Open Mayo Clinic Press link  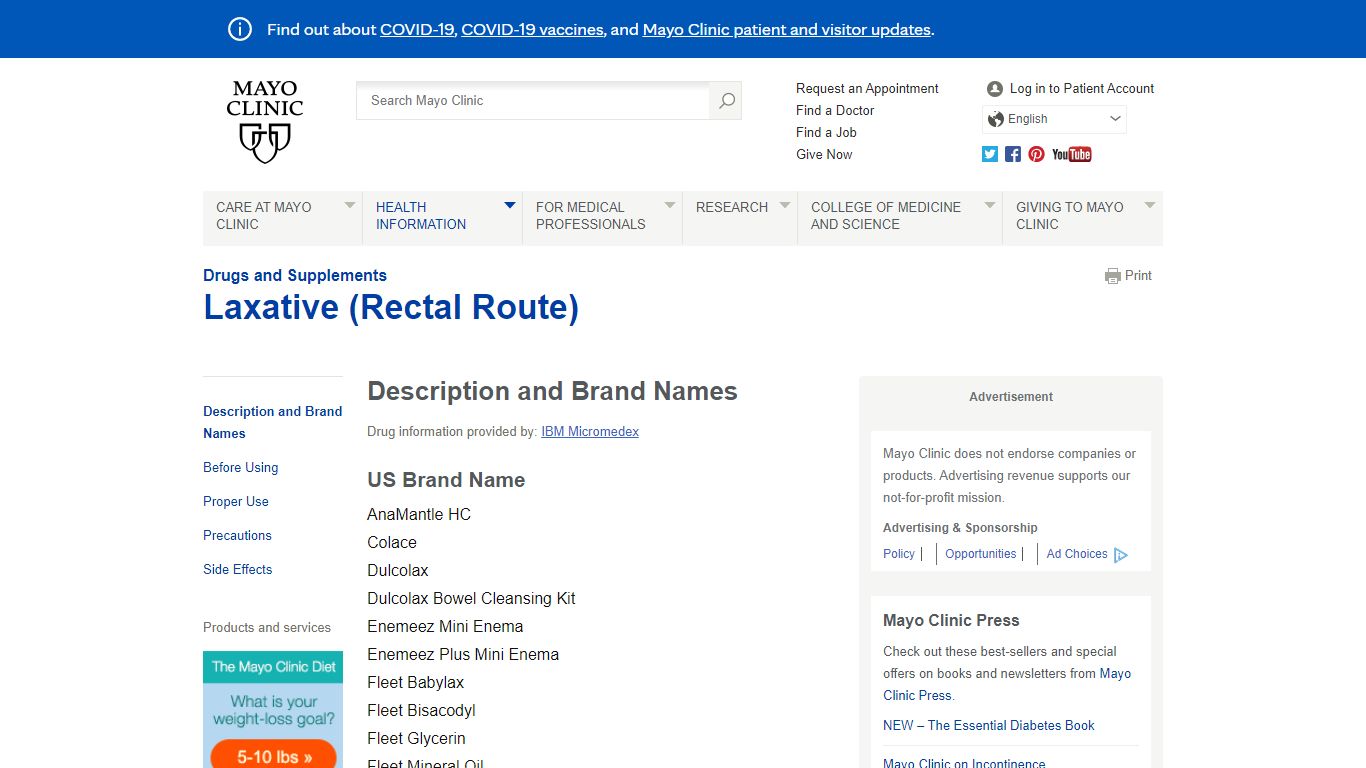(x=1007, y=685)
